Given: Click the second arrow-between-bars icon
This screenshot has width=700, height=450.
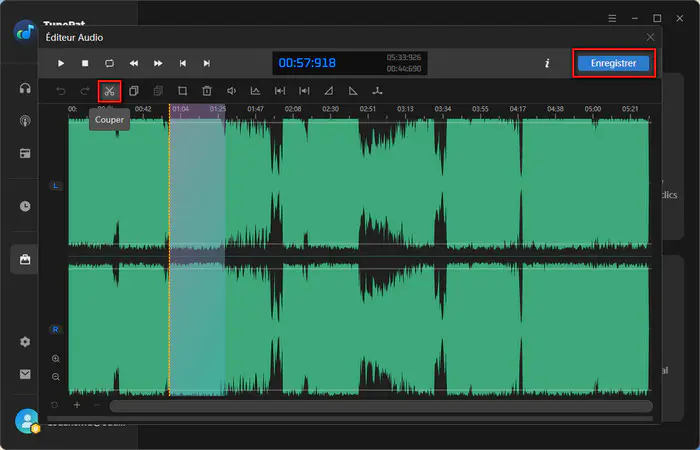Looking at the screenshot, I should pyautogui.click(x=304, y=91).
